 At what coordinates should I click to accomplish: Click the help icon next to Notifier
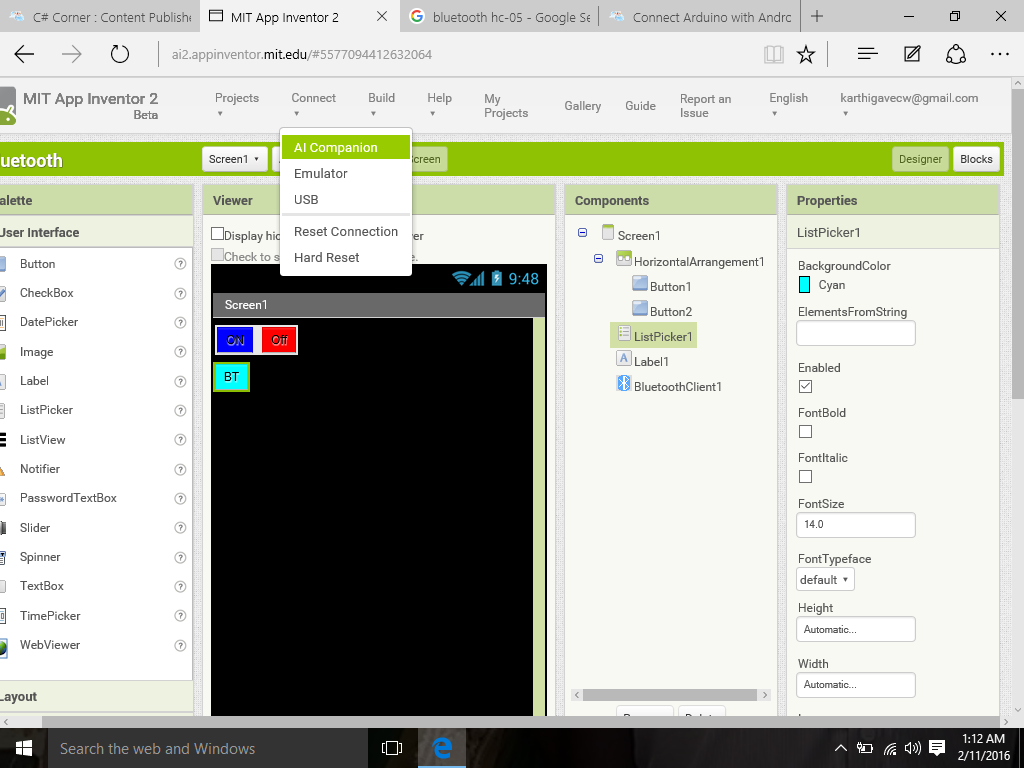click(x=180, y=470)
